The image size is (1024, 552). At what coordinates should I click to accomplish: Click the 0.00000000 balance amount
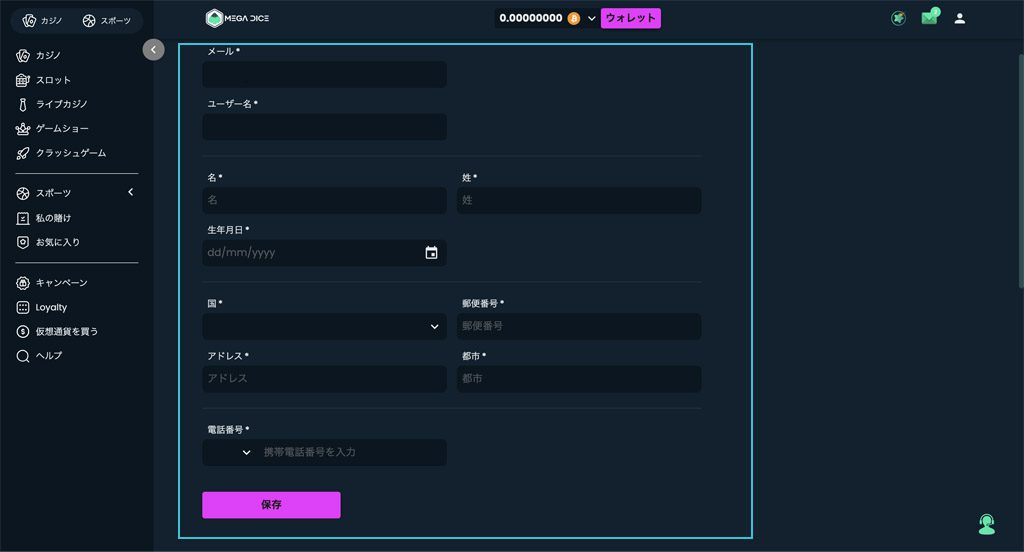(530, 18)
